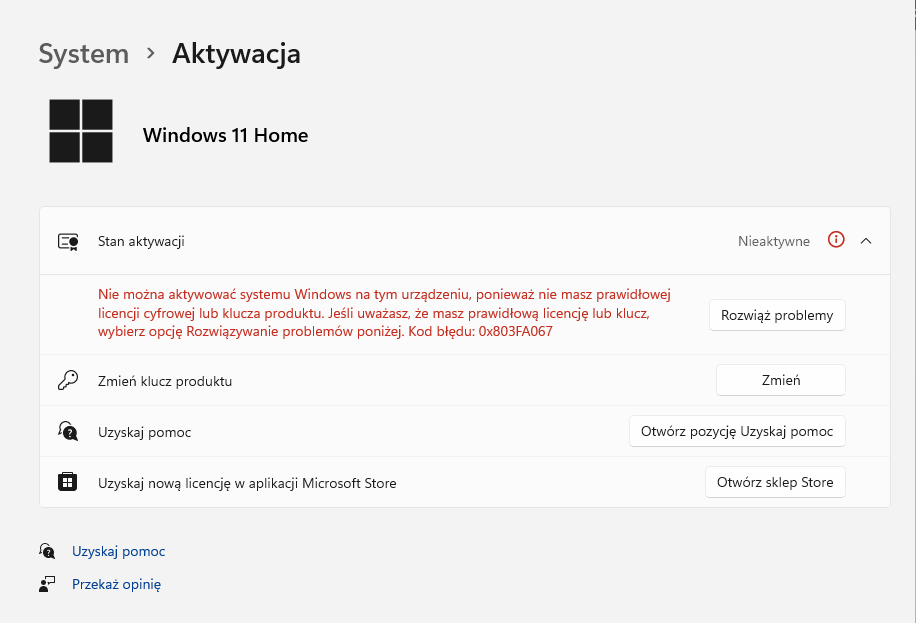Click the Uzyskaj pomoc row label in the card
This screenshot has width=916, height=623.
144,432
